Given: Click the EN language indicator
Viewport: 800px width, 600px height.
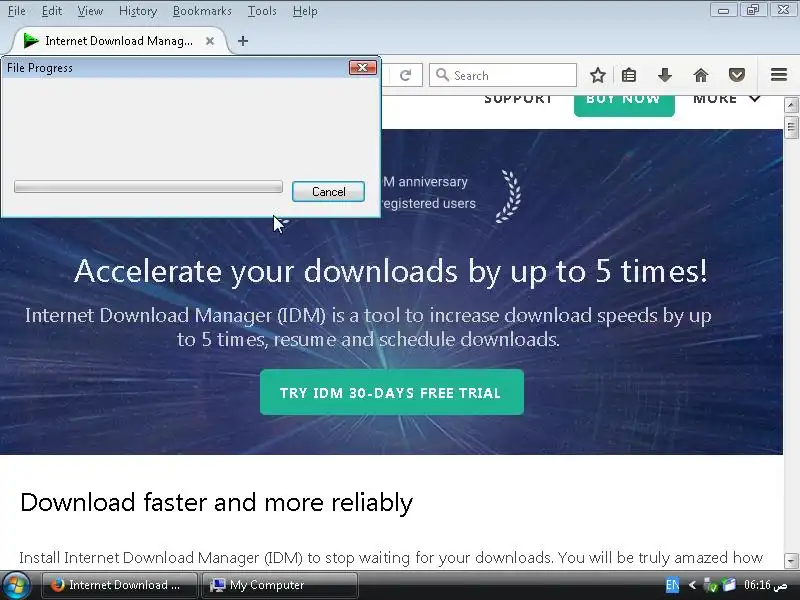Looking at the screenshot, I should click(672, 585).
